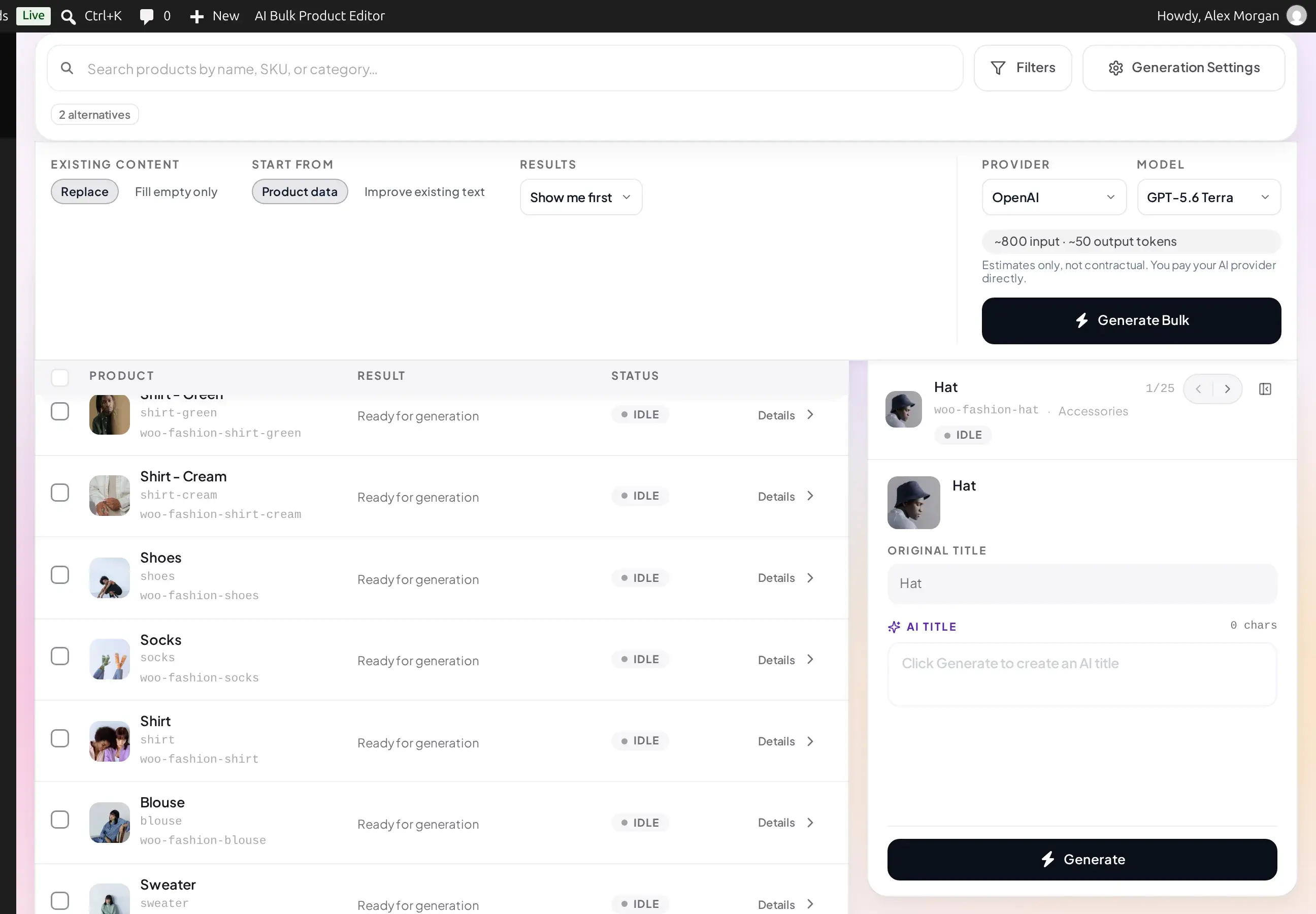Screen dimensions: 1316x914
Task: Click the Original Title field containing Hat
Action: [1082, 583]
